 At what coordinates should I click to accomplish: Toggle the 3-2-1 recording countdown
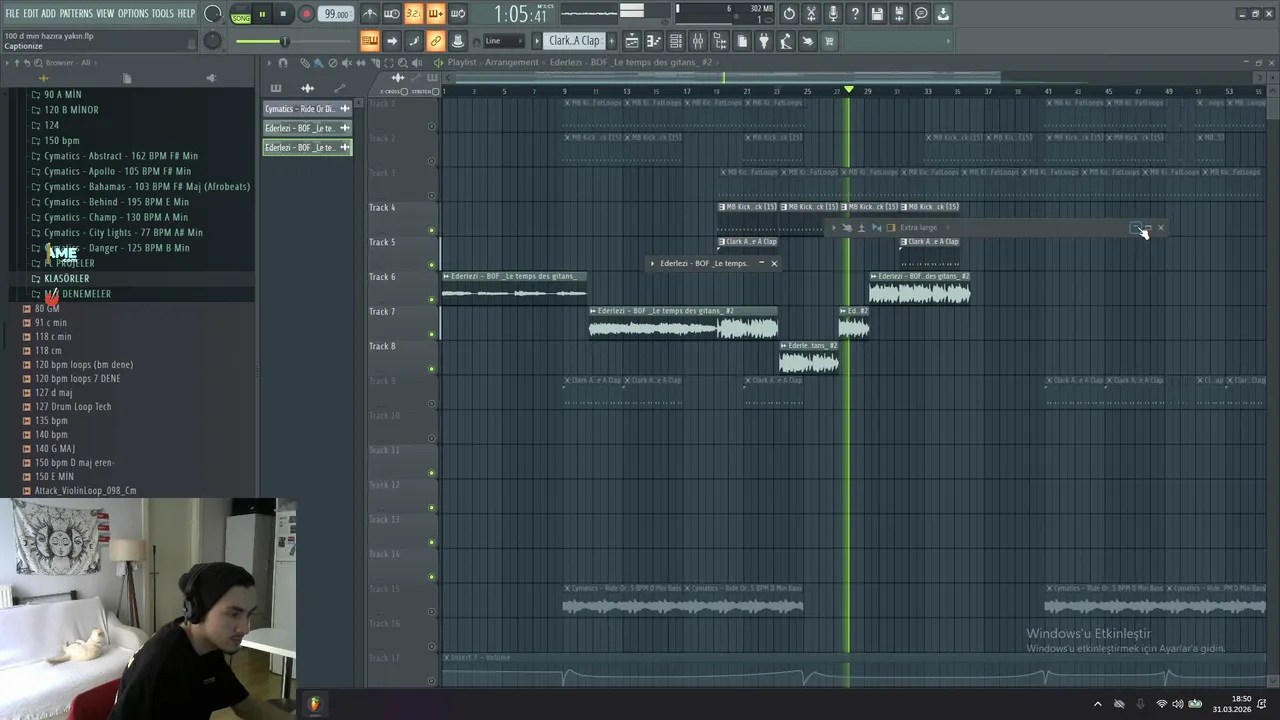pos(414,14)
